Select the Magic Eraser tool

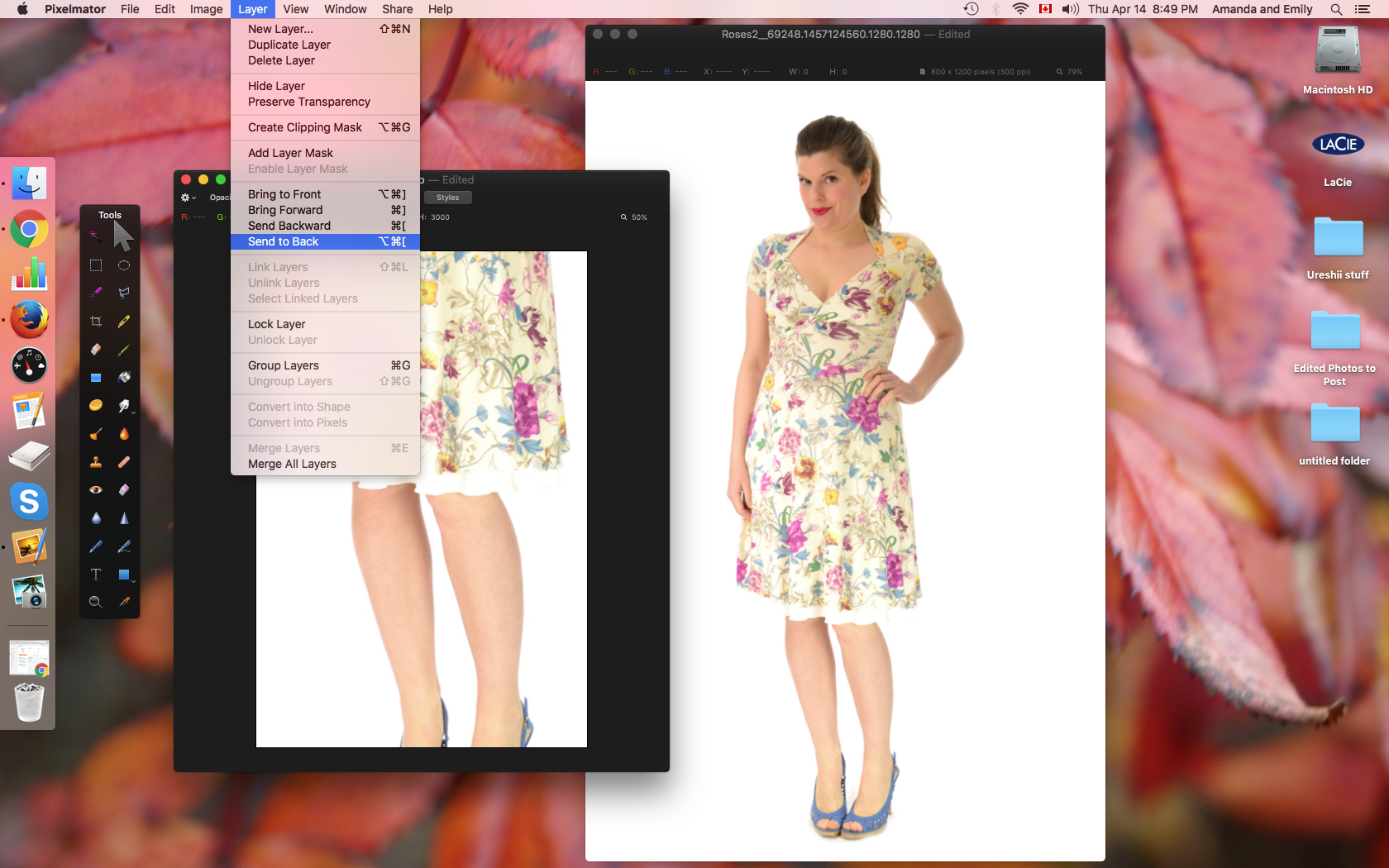coord(124,490)
